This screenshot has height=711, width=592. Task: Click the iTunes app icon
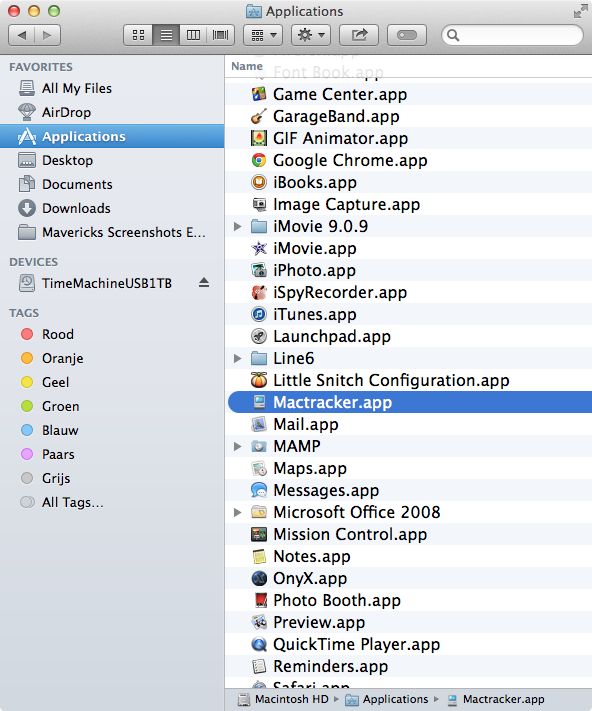point(259,314)
